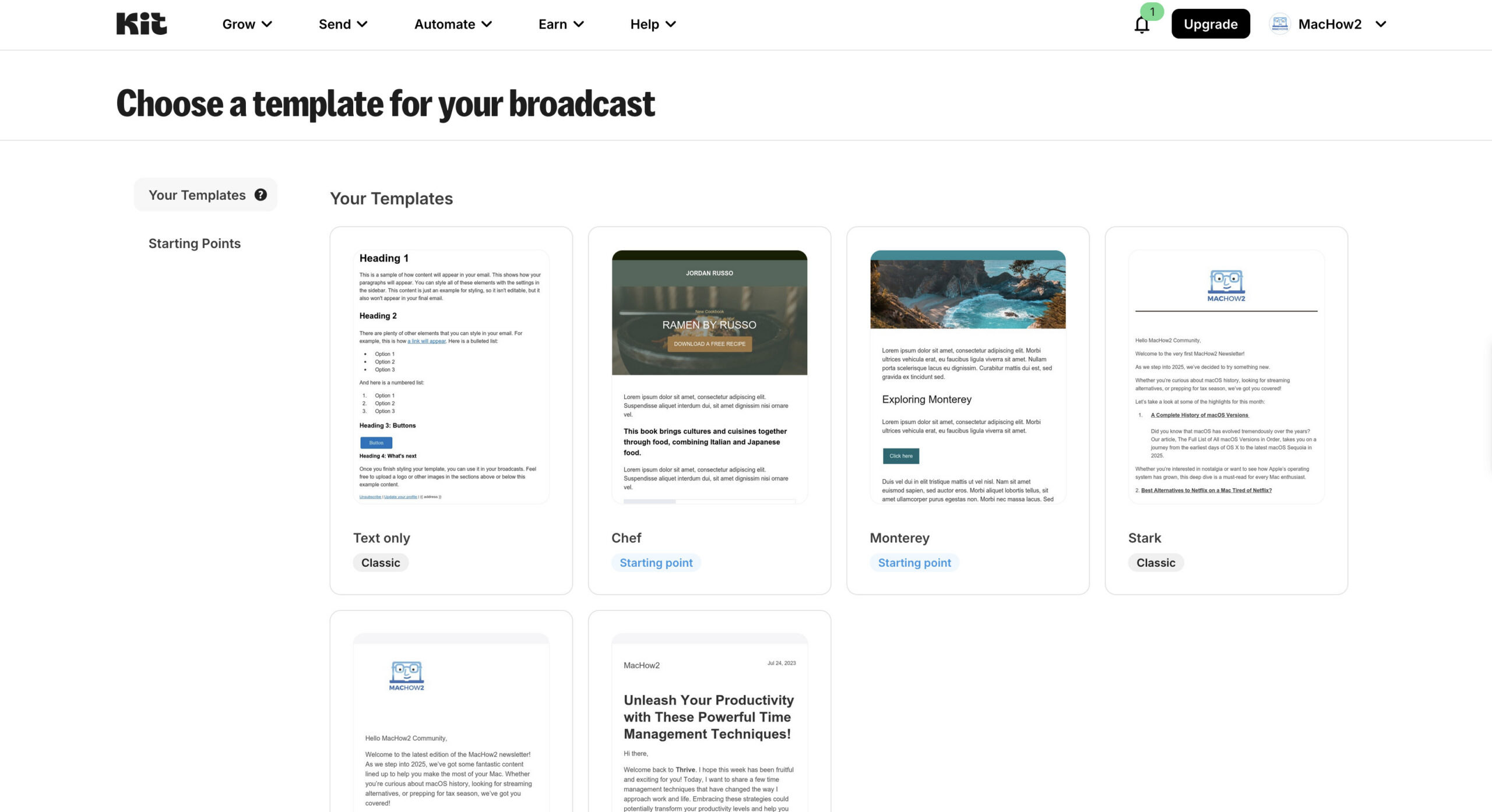Click the Your Templates section heading
The image size is (1492, 812).
[392, 199]
